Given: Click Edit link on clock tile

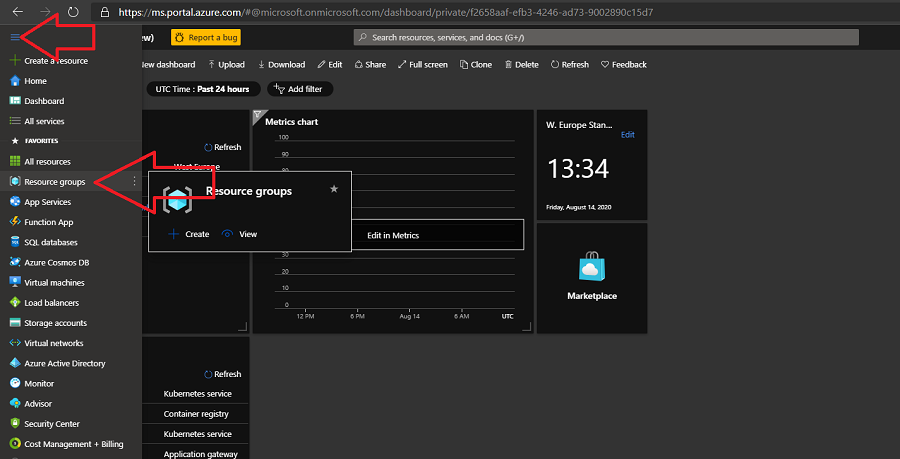Looking at the screenshot, I should coord(627,134).
